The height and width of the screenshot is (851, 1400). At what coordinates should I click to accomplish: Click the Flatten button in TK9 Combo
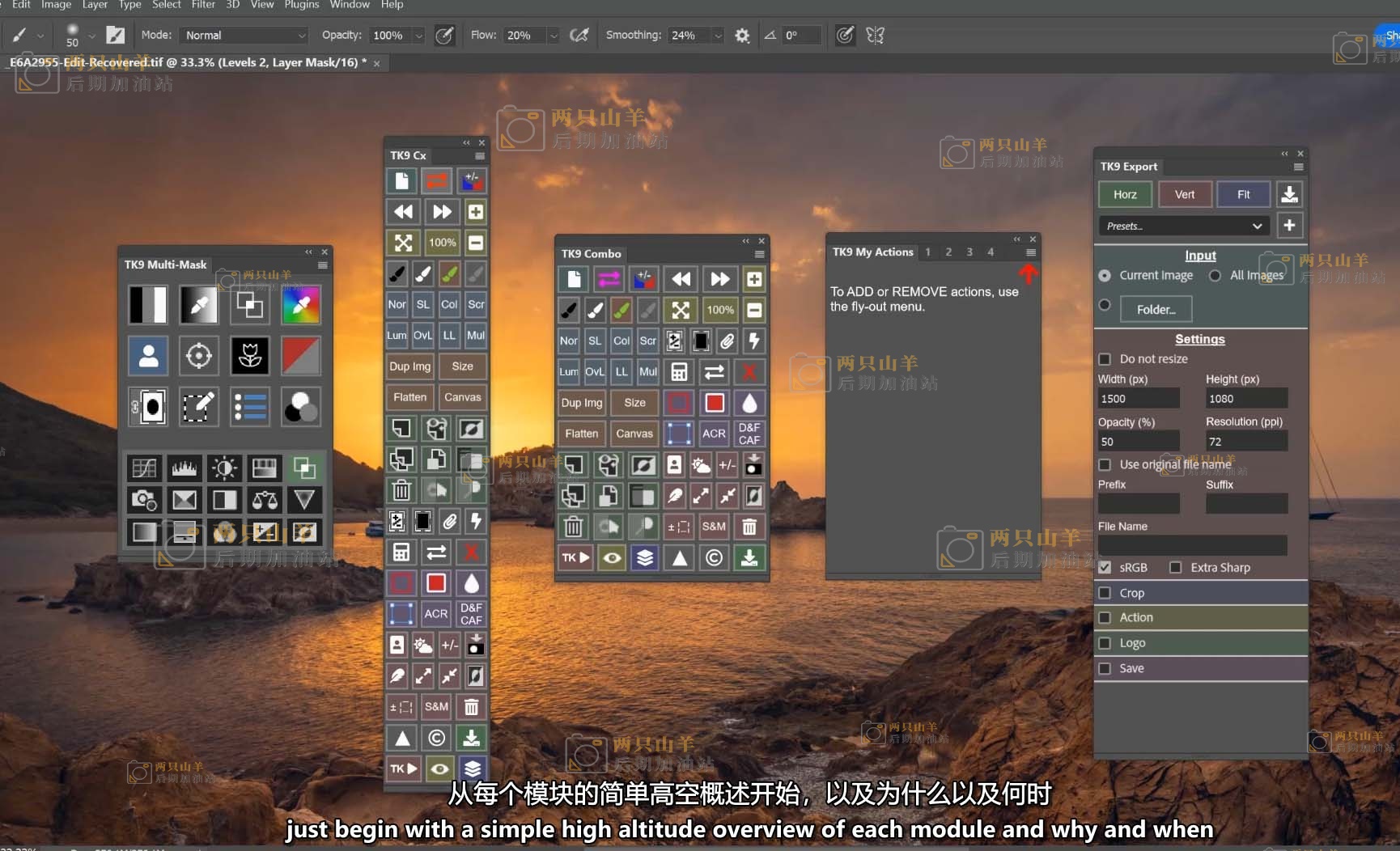coord(581,434)
